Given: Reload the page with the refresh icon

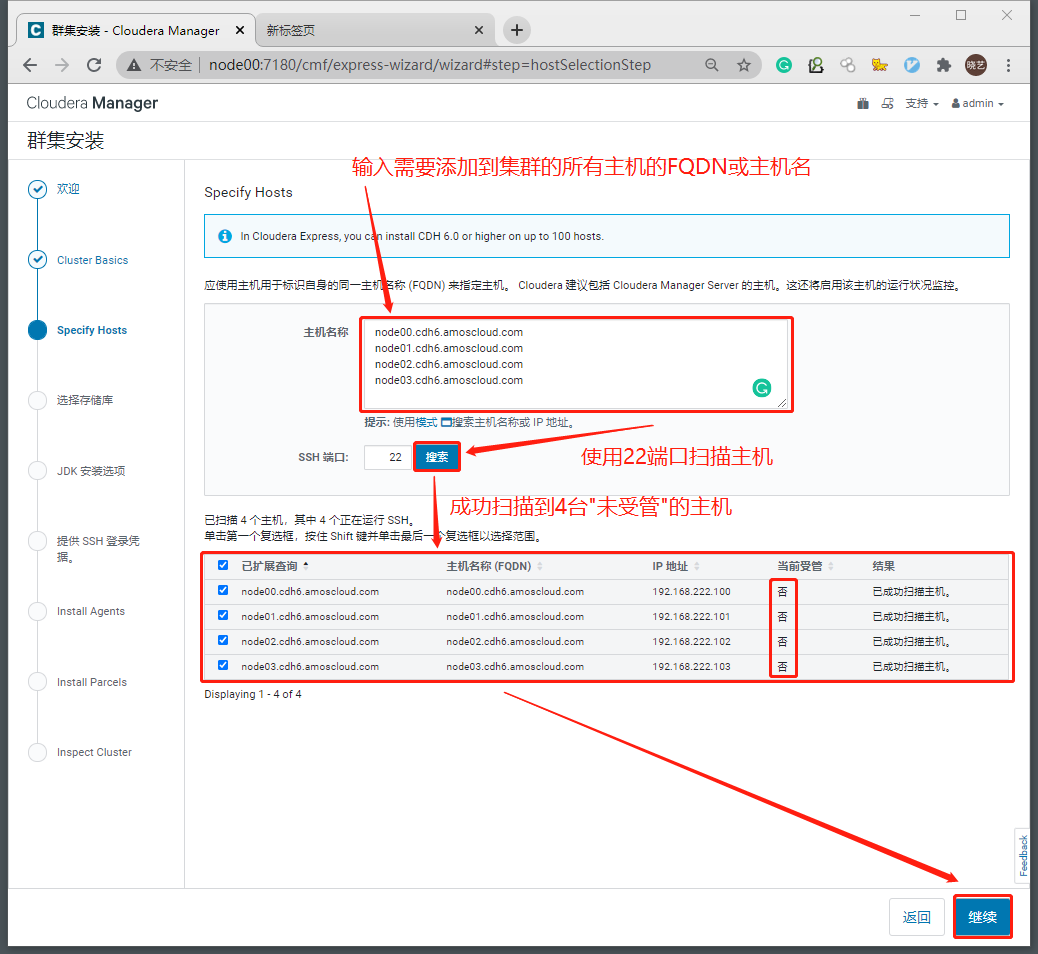Looking at the screenshot, I should (x=94, y=65).
